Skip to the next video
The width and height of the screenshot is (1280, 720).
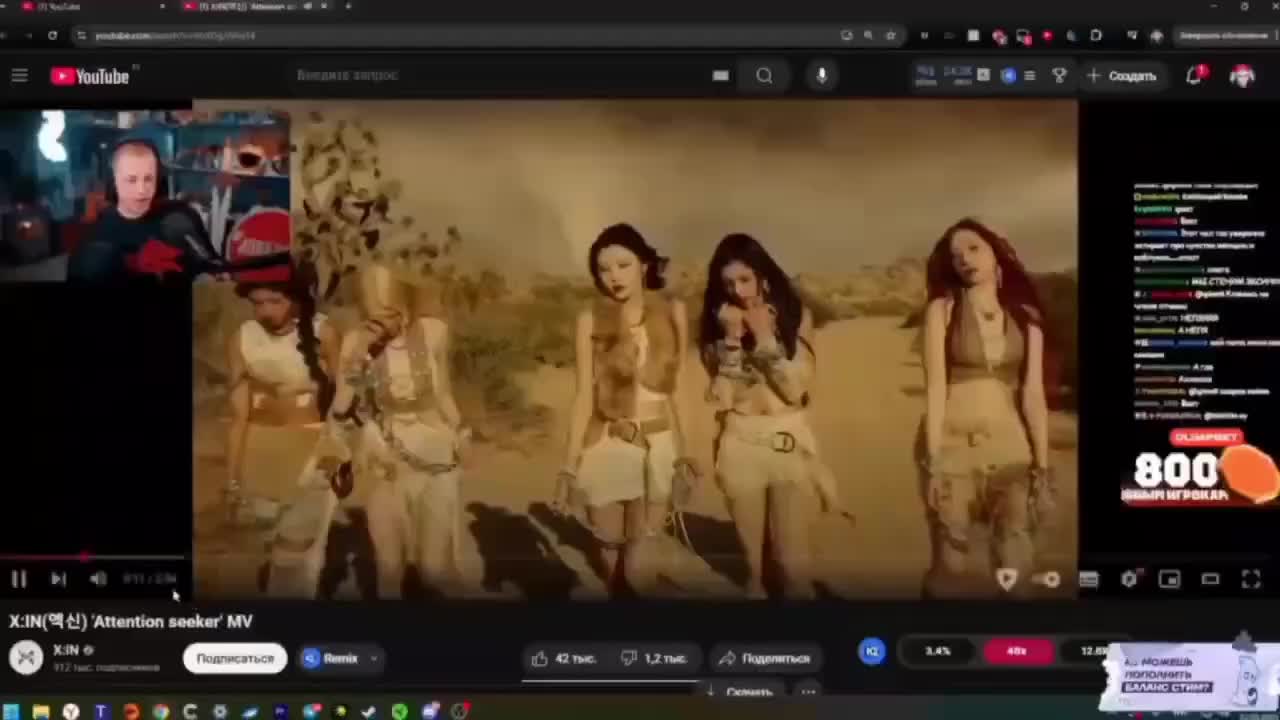coord(58,579)
